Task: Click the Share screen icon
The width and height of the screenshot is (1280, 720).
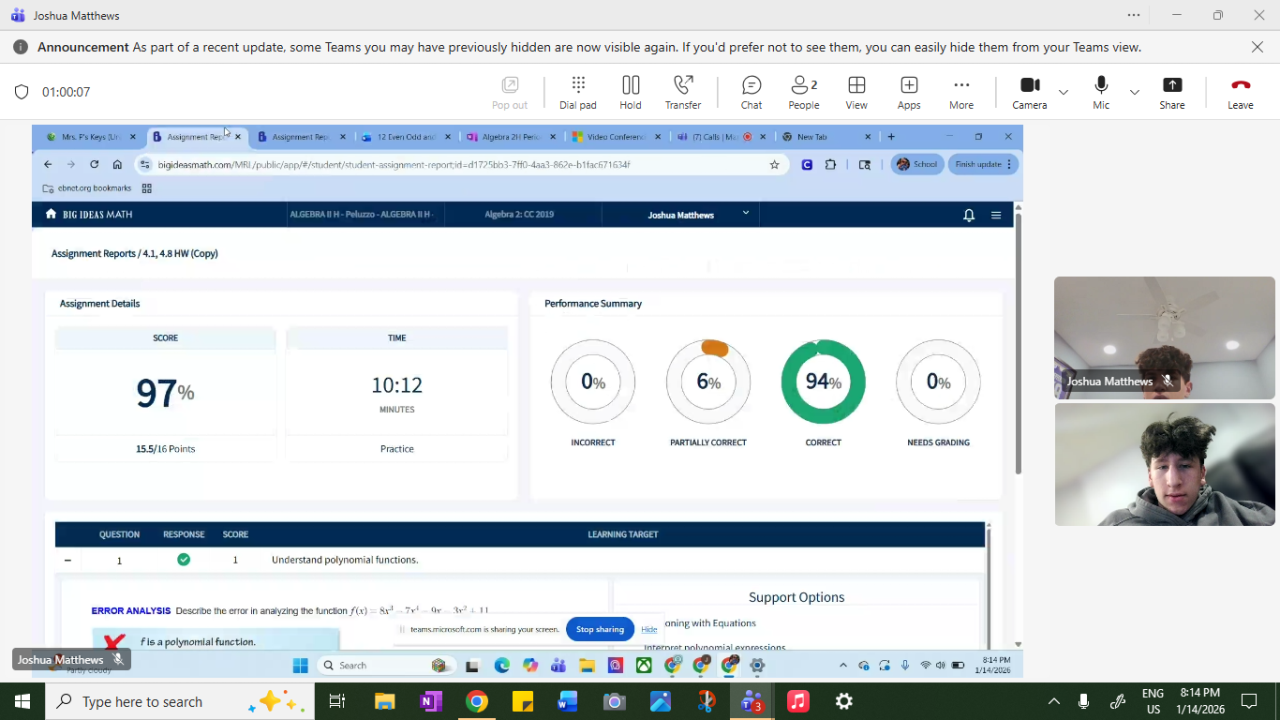Action: pyautogui.click(x=1172, y=92)
